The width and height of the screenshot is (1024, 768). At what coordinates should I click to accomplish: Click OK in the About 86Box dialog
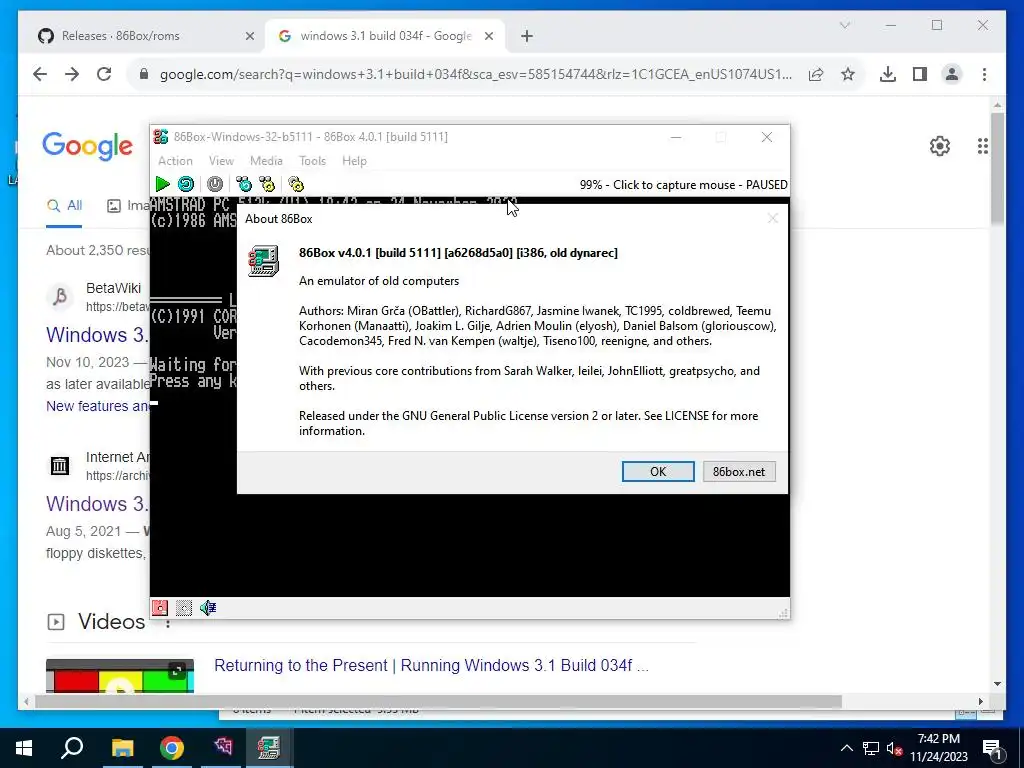658,472
